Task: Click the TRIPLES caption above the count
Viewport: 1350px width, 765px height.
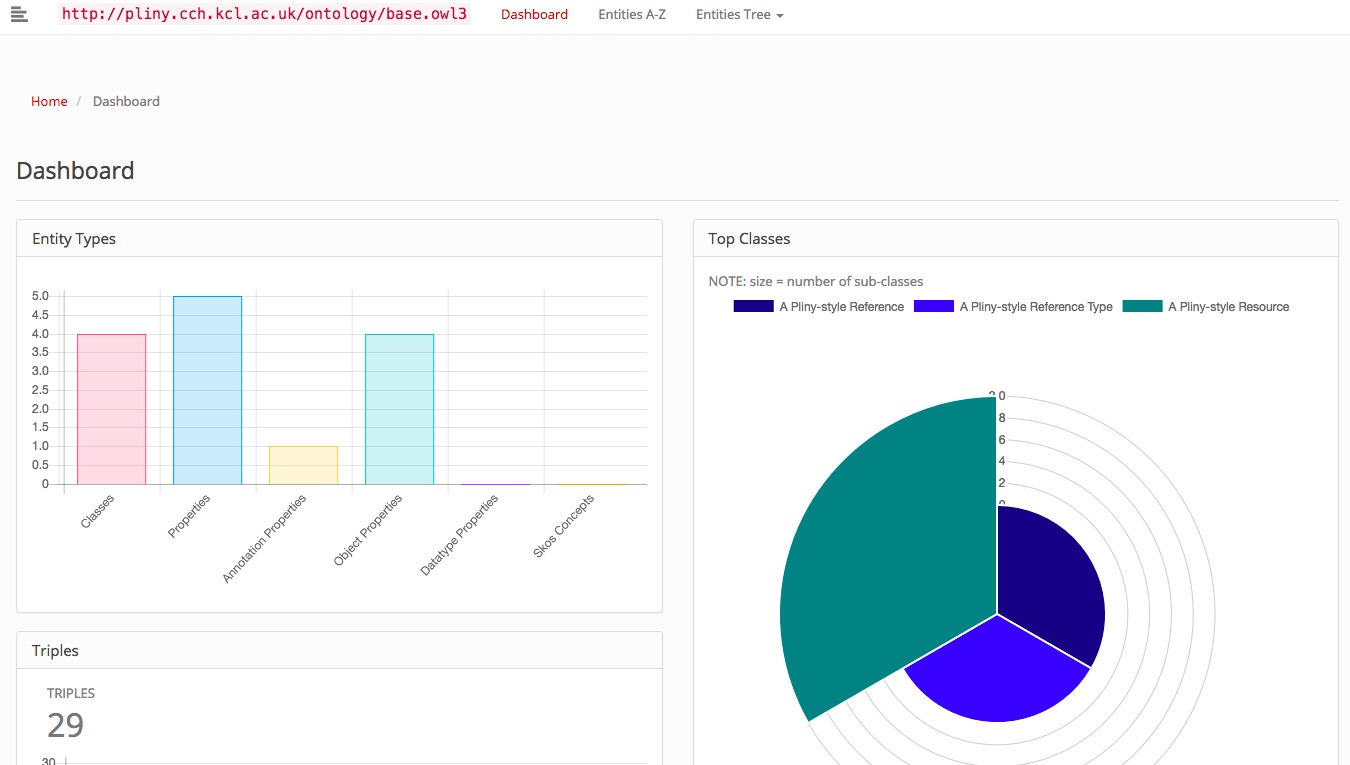Action: point(71,693)
